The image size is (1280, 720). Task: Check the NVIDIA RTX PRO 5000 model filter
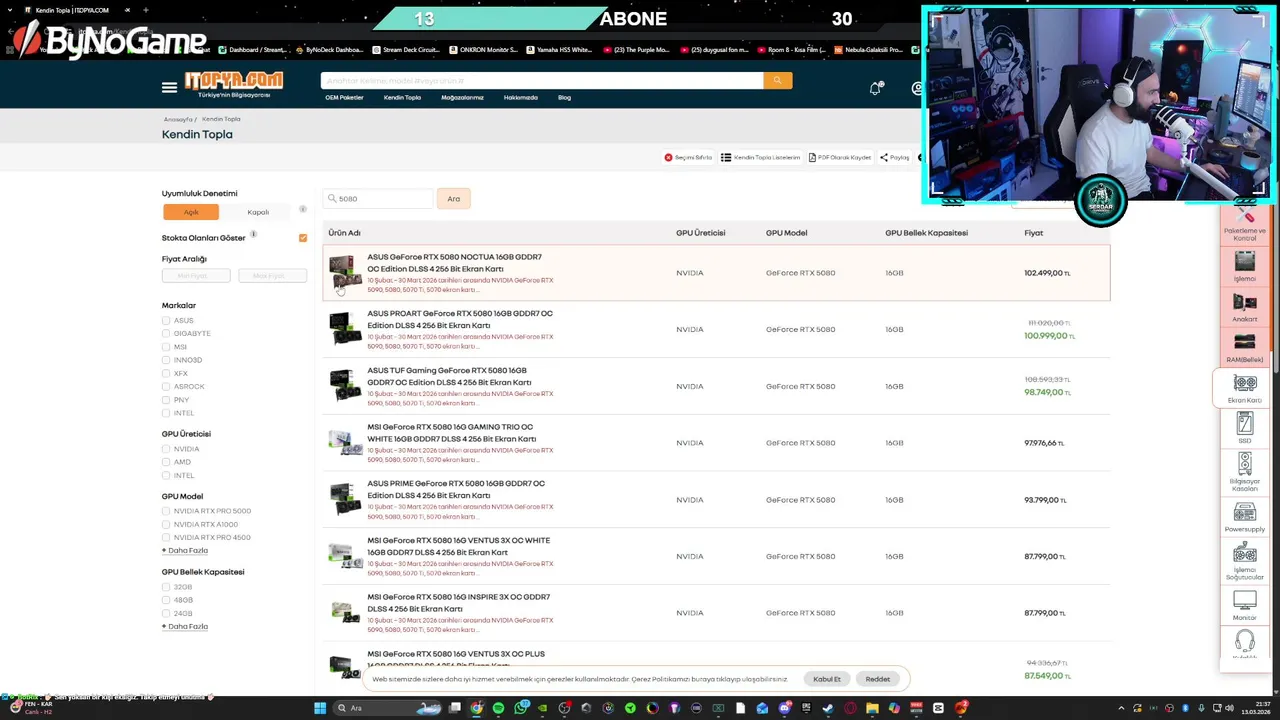[x=166, y=511]
